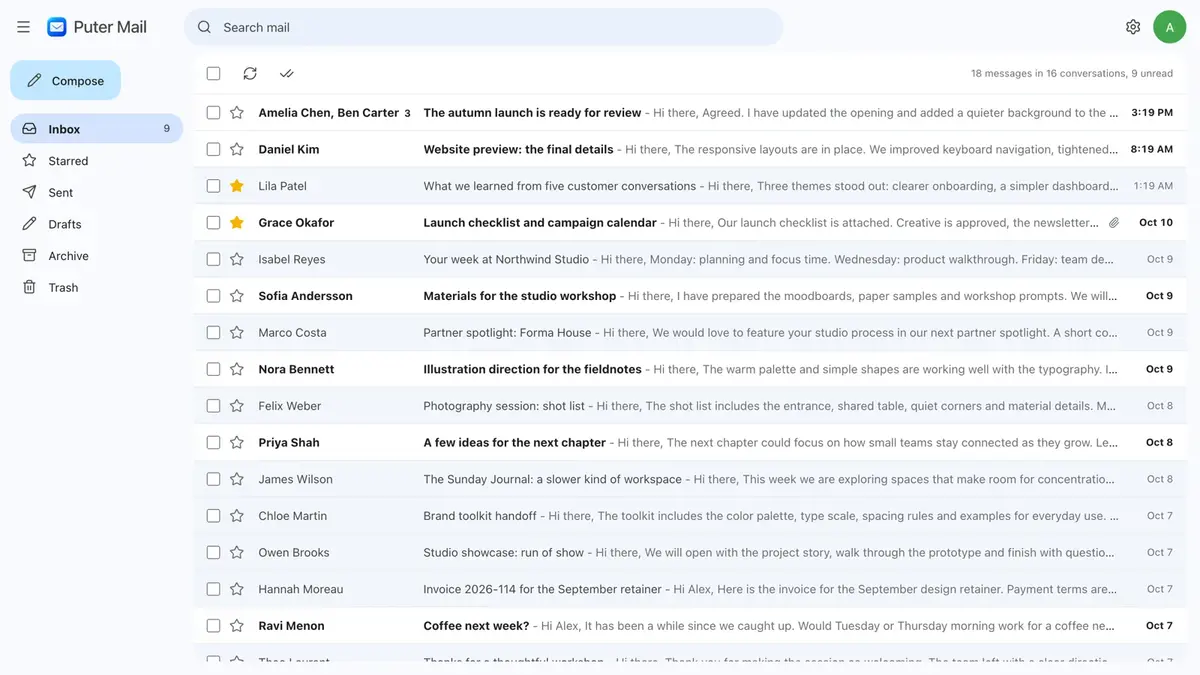Tick the Isabel Reyes email checkbox
The width and height of the screenshot is (1200, 675).
click(x=213, y=259)
